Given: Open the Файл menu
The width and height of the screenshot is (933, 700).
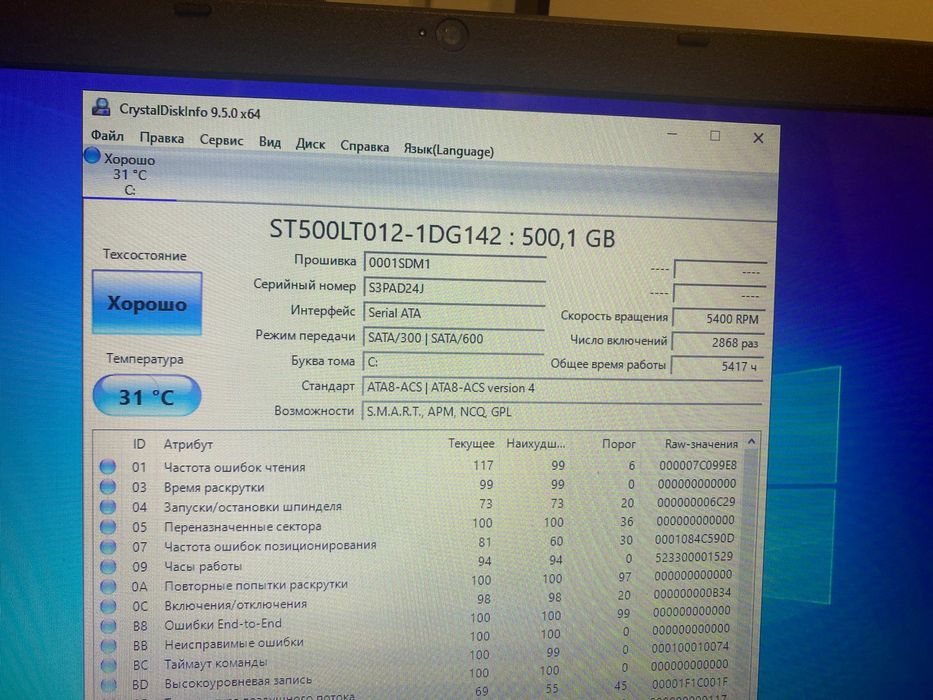Looking at the screenshot, I should pyautogui.click(x=108, y=136).
